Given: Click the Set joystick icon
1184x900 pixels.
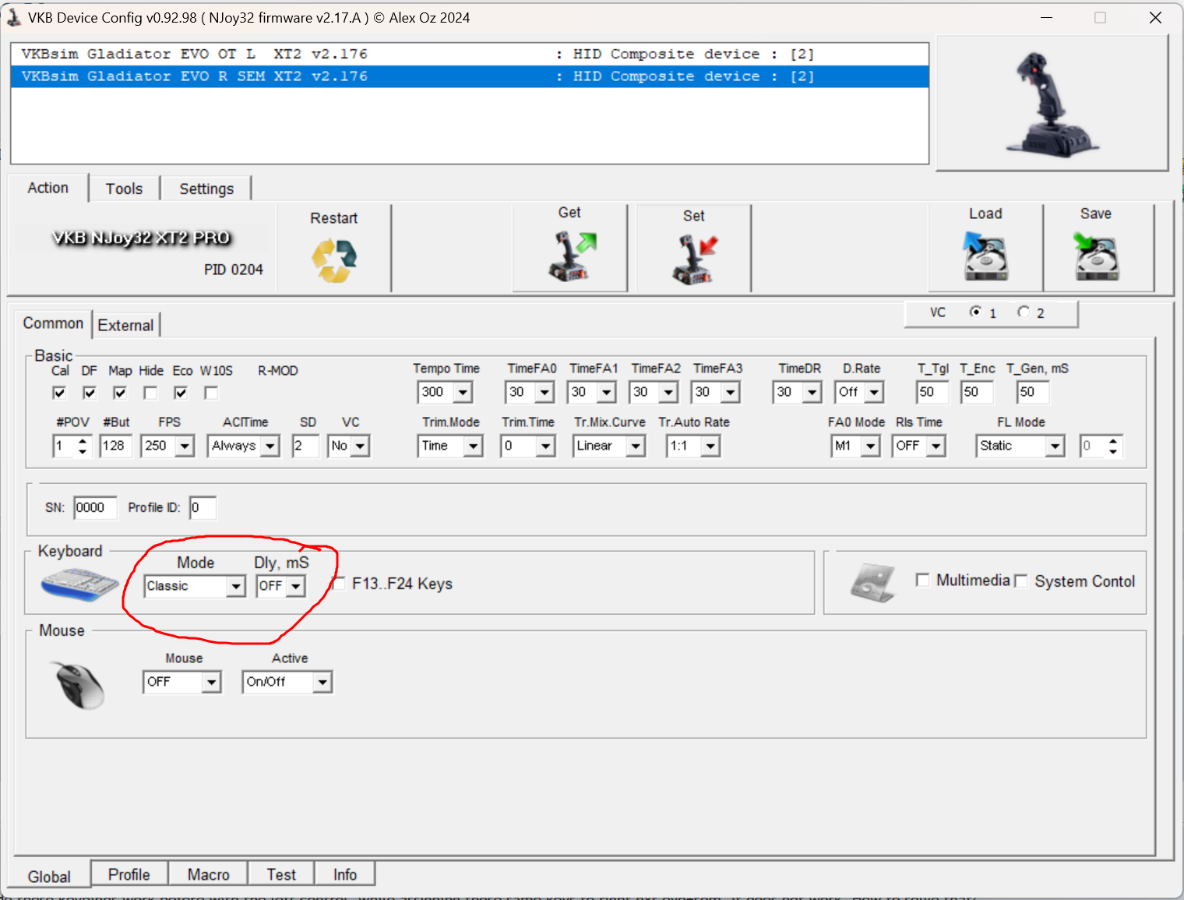Looking at the screenshot, I should pyautogui.click(x=693, y=259).
